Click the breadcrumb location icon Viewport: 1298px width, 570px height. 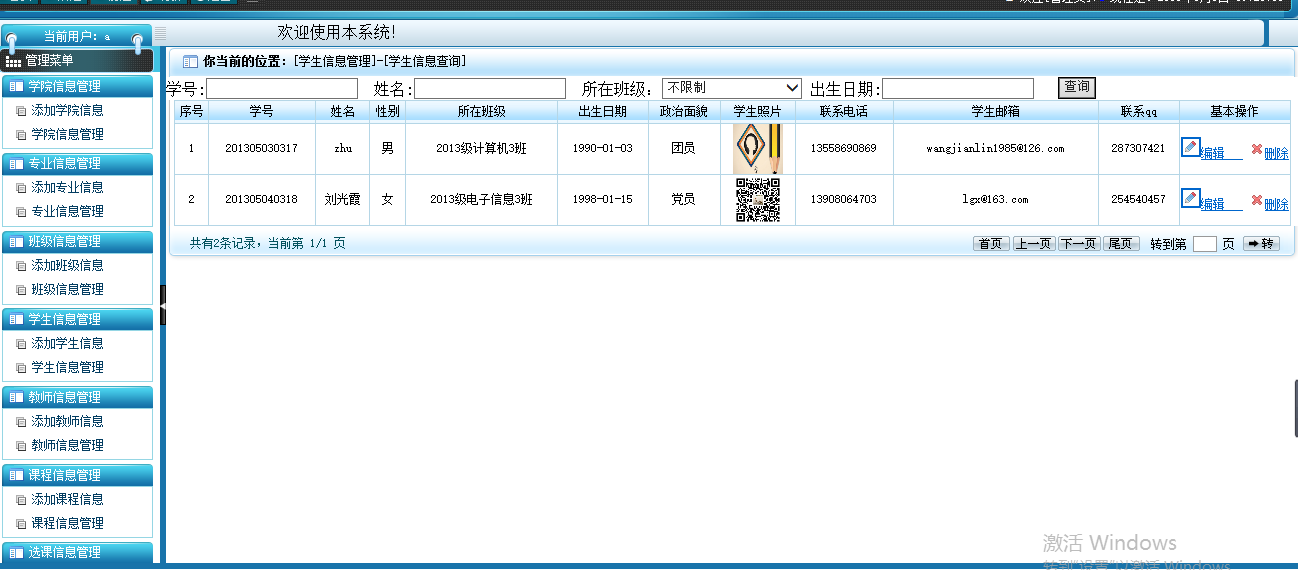point(190,62)
